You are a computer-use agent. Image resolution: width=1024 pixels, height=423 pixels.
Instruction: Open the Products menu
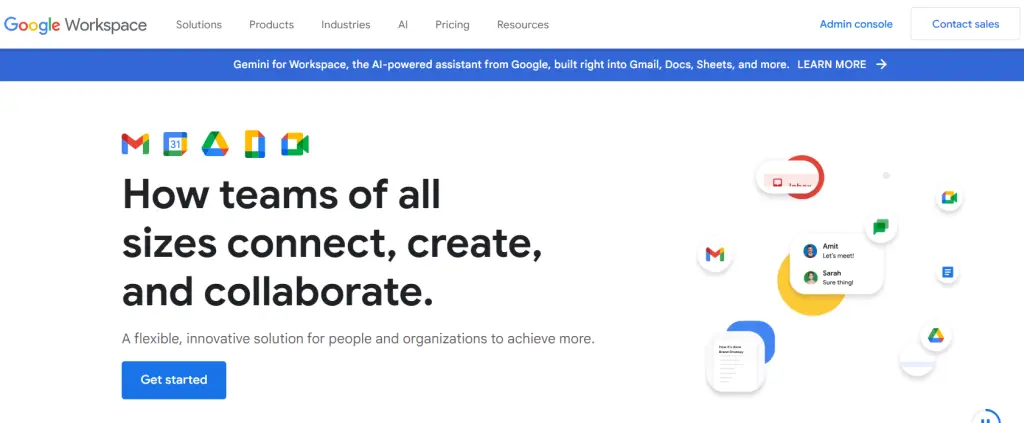[271, 24]
